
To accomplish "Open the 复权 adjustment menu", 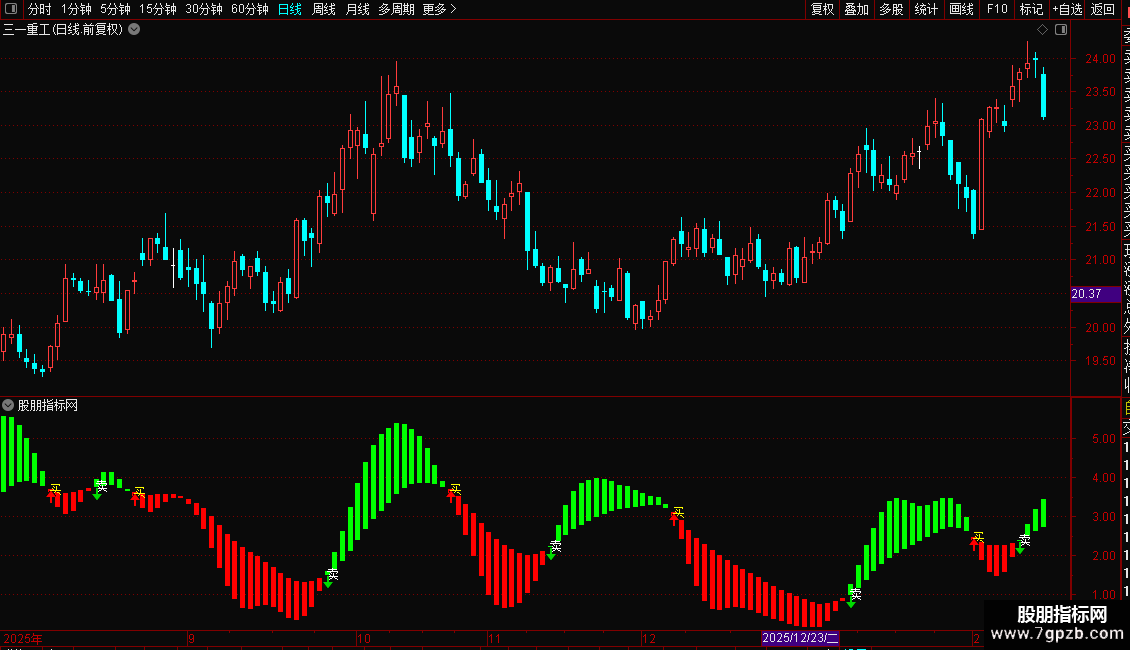I will pyautogui.click(x=822, y=9).
